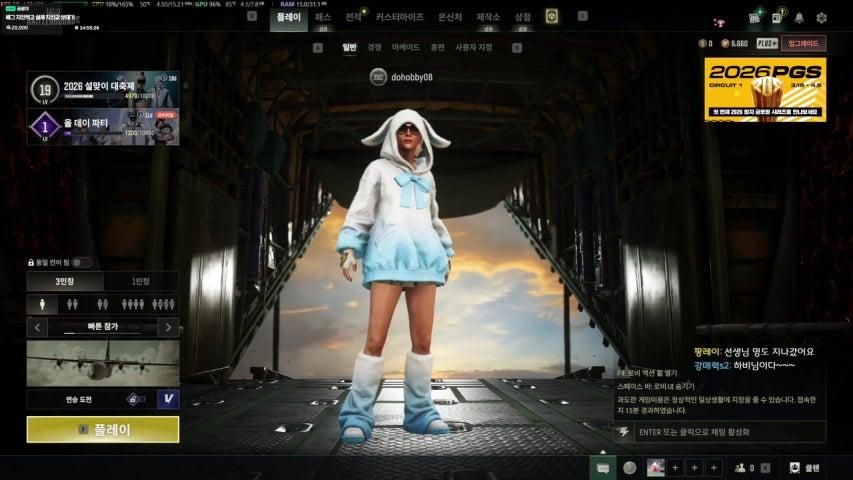Click the chat input field to activate

[720, 432]
